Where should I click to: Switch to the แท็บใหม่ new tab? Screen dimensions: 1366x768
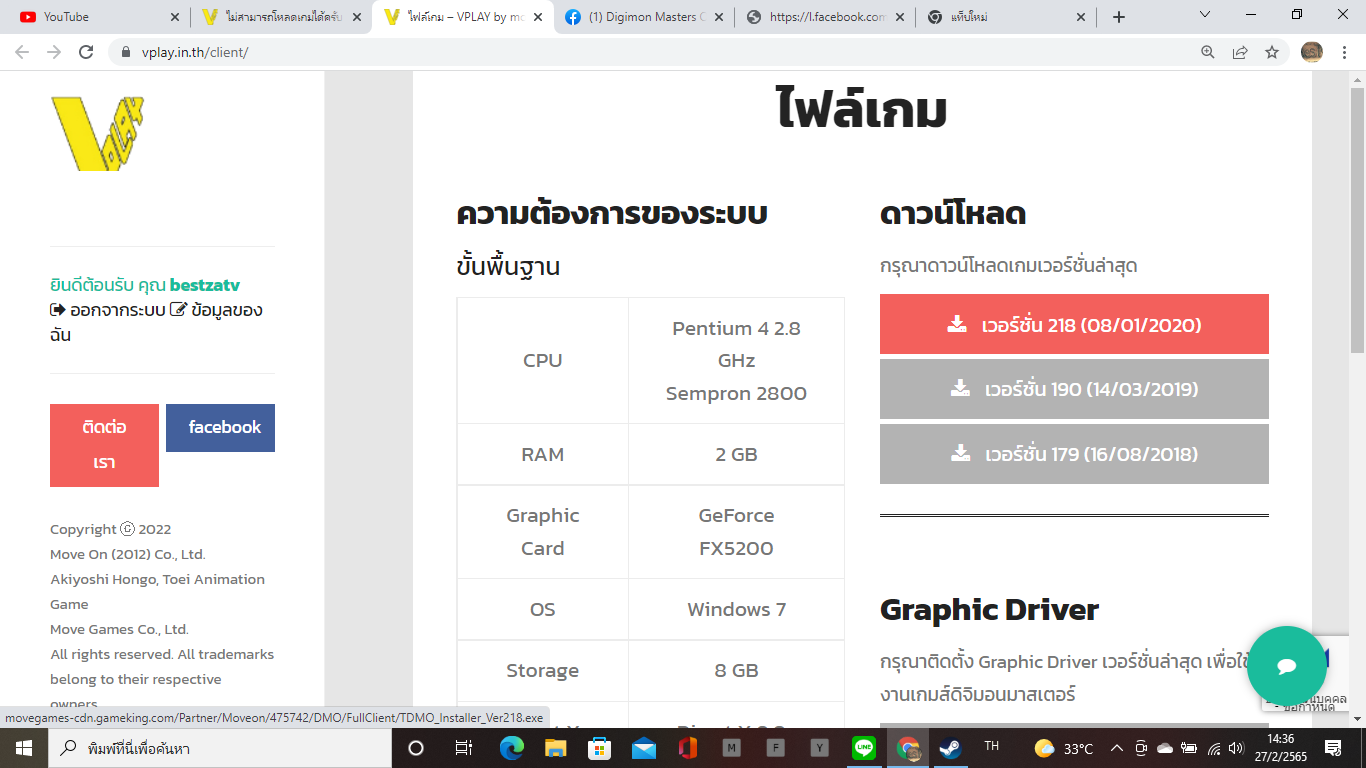1005,17
